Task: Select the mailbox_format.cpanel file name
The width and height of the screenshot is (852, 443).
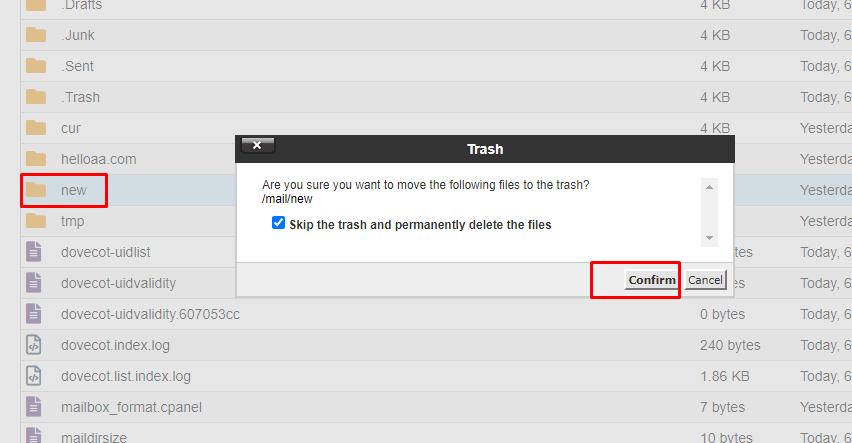Action: [131, 407]
